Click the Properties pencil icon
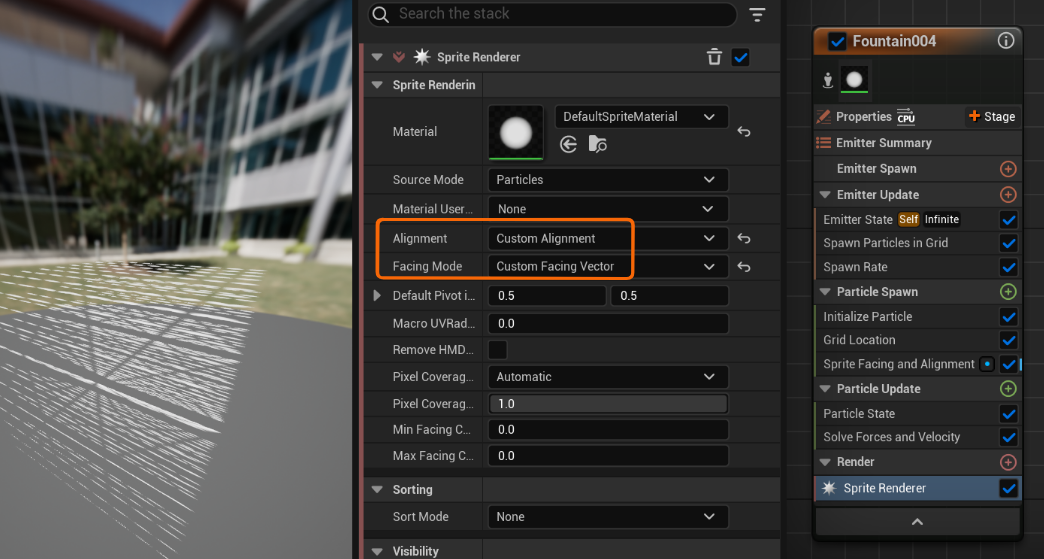The width and height of the screenshot is (1044, 559). coord(824,116)
